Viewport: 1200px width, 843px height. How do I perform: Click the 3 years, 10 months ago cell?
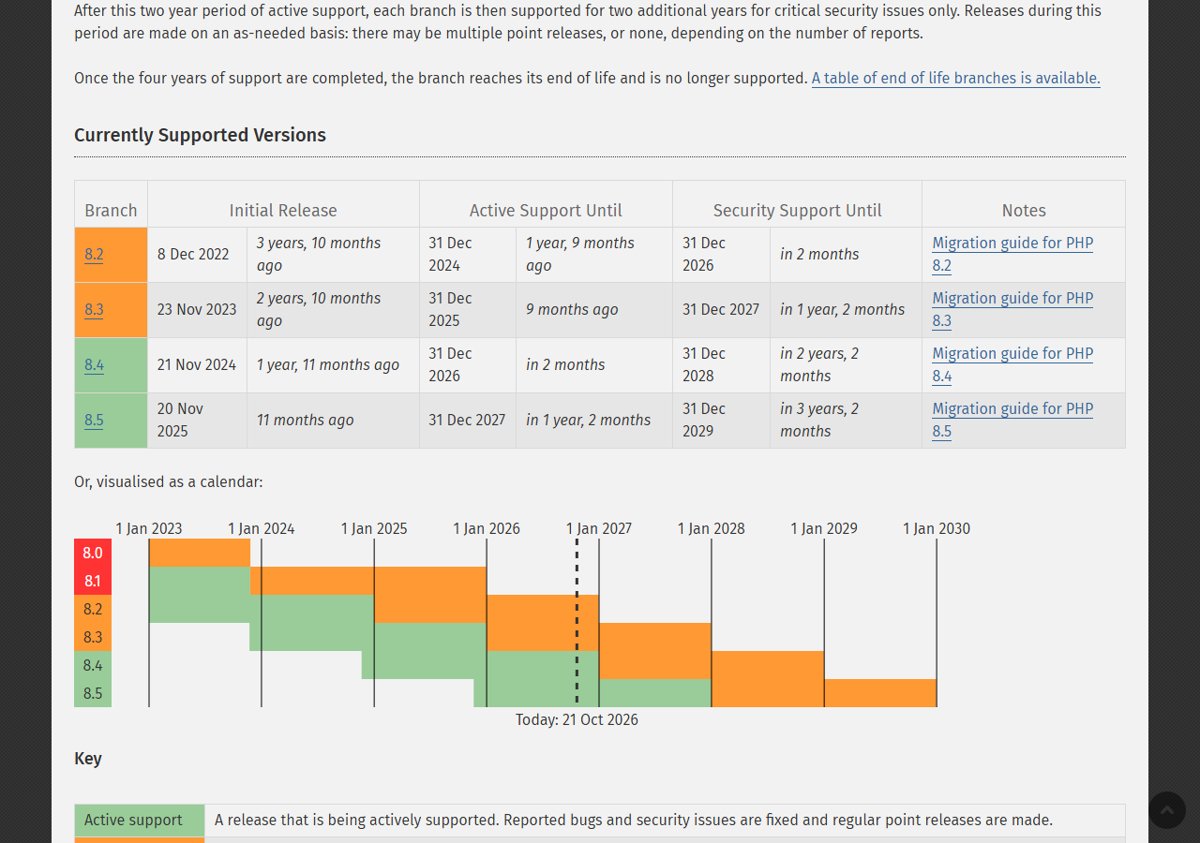pos(333,254)
